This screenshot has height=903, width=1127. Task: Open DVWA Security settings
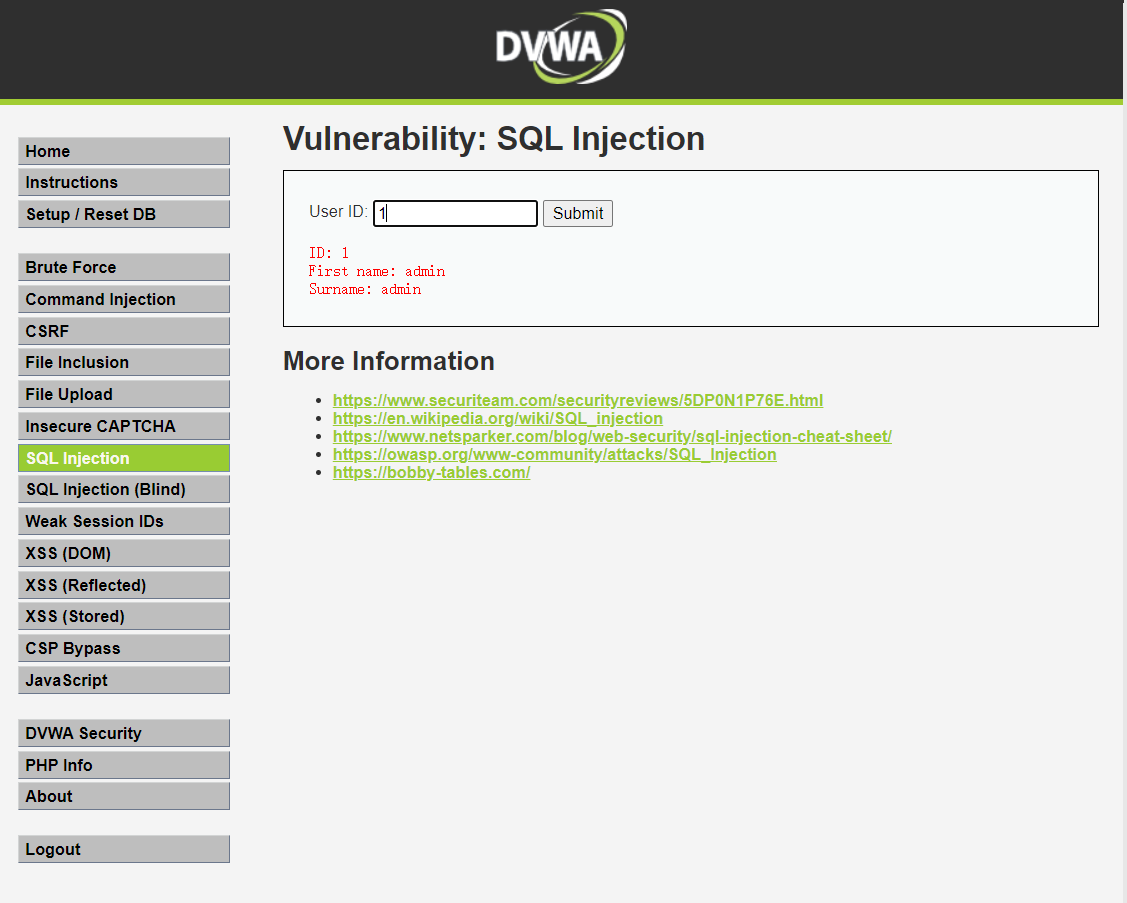[x=123, y=733]
